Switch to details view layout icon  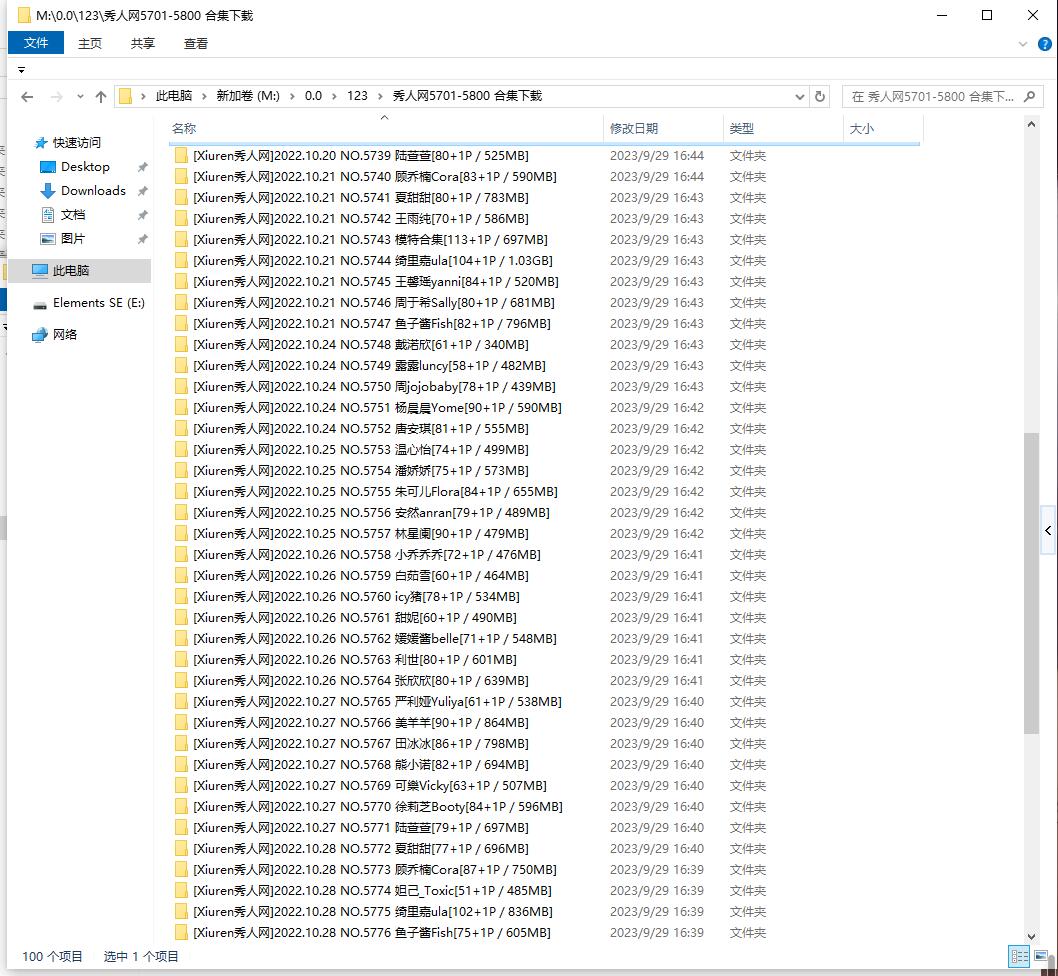pyautogui.click(x=1019, y=956)
